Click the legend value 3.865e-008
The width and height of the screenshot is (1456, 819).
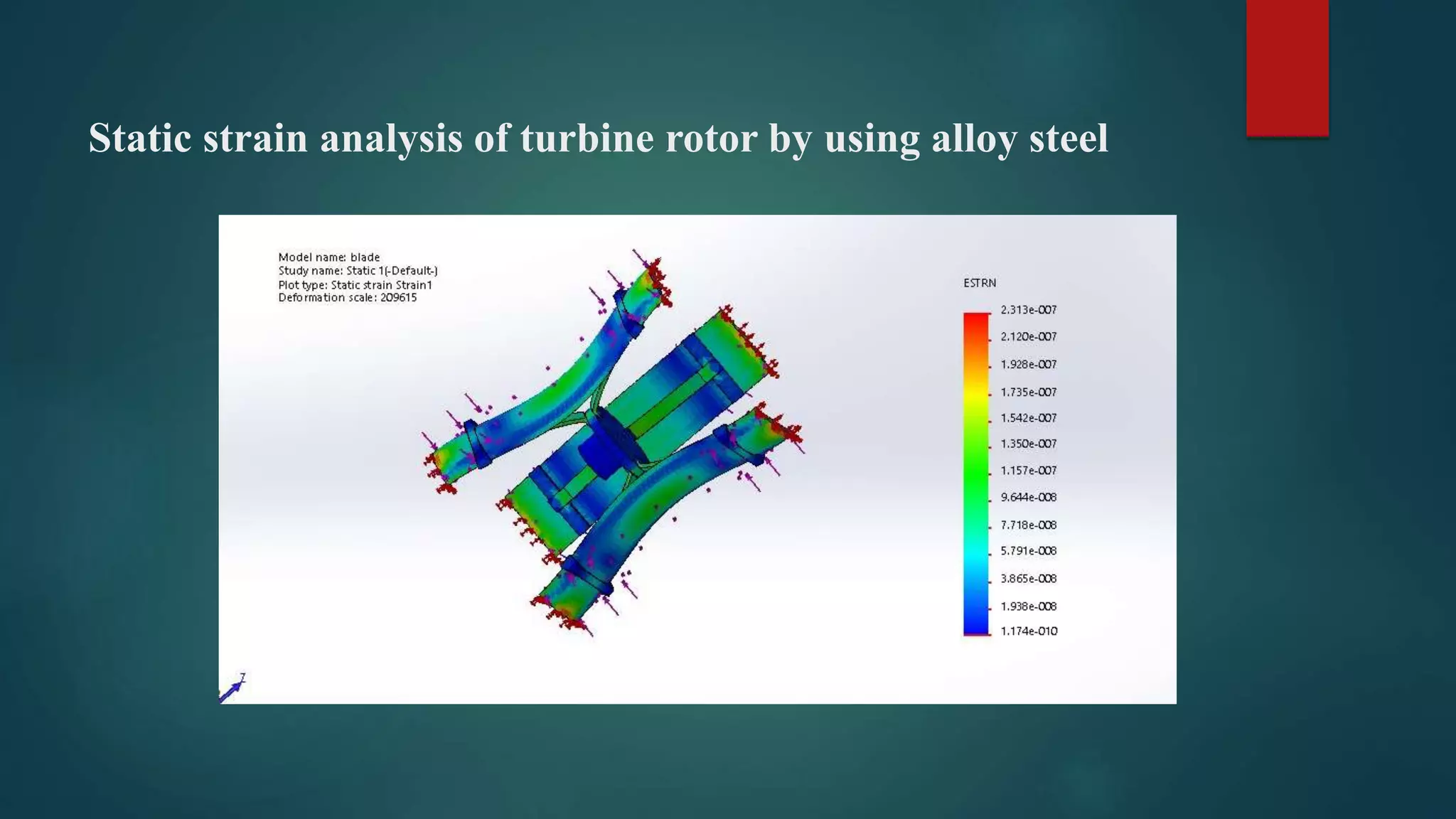[x=1029, y=579]
